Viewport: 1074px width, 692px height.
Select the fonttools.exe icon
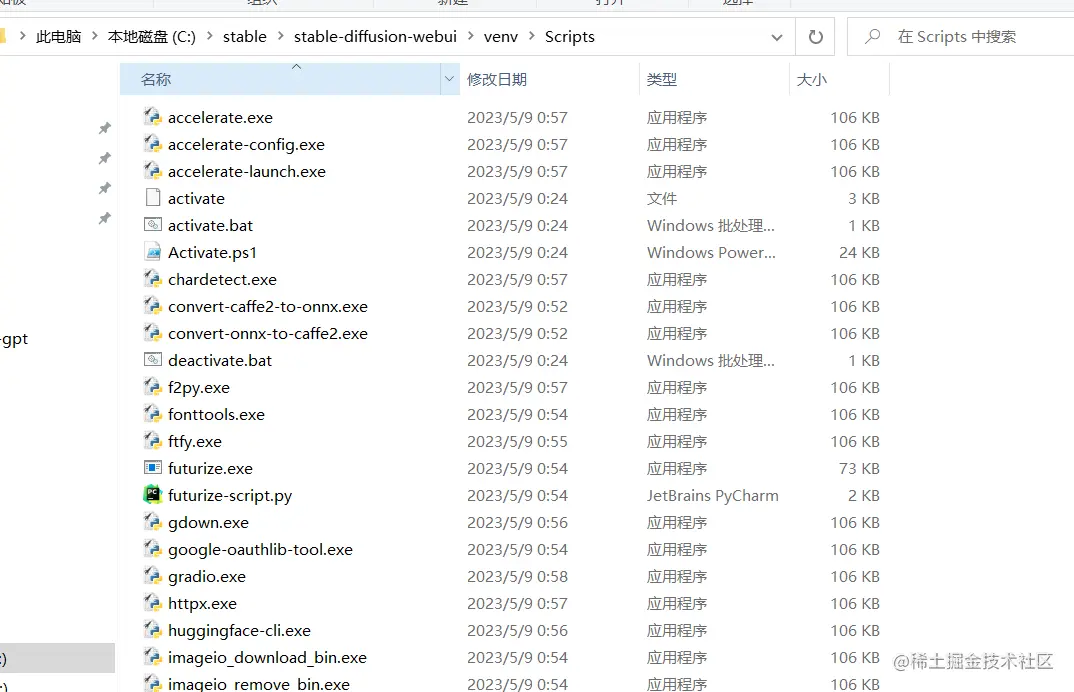pyautogui.click(x=153, y=414)
